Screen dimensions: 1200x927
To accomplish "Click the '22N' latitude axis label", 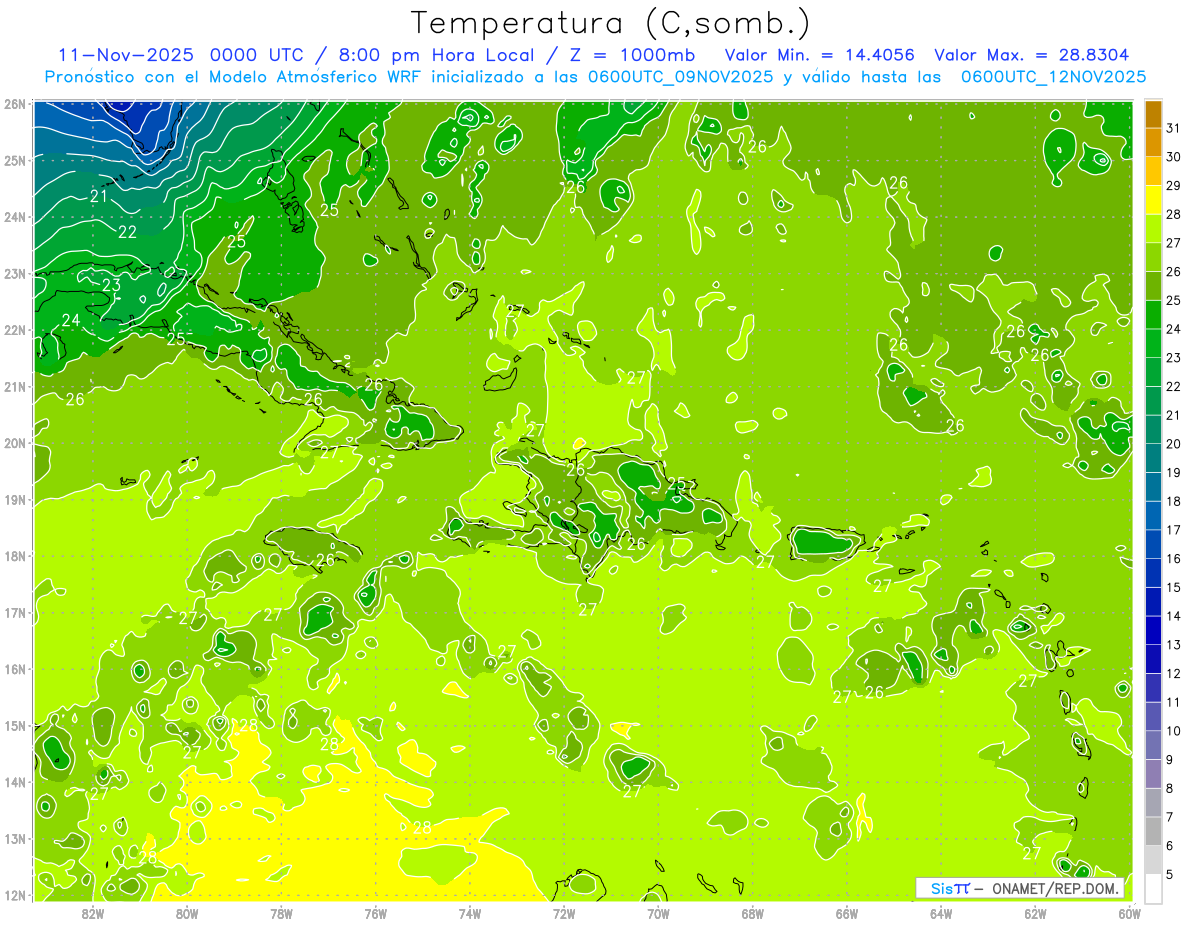I will pos(15,330).
